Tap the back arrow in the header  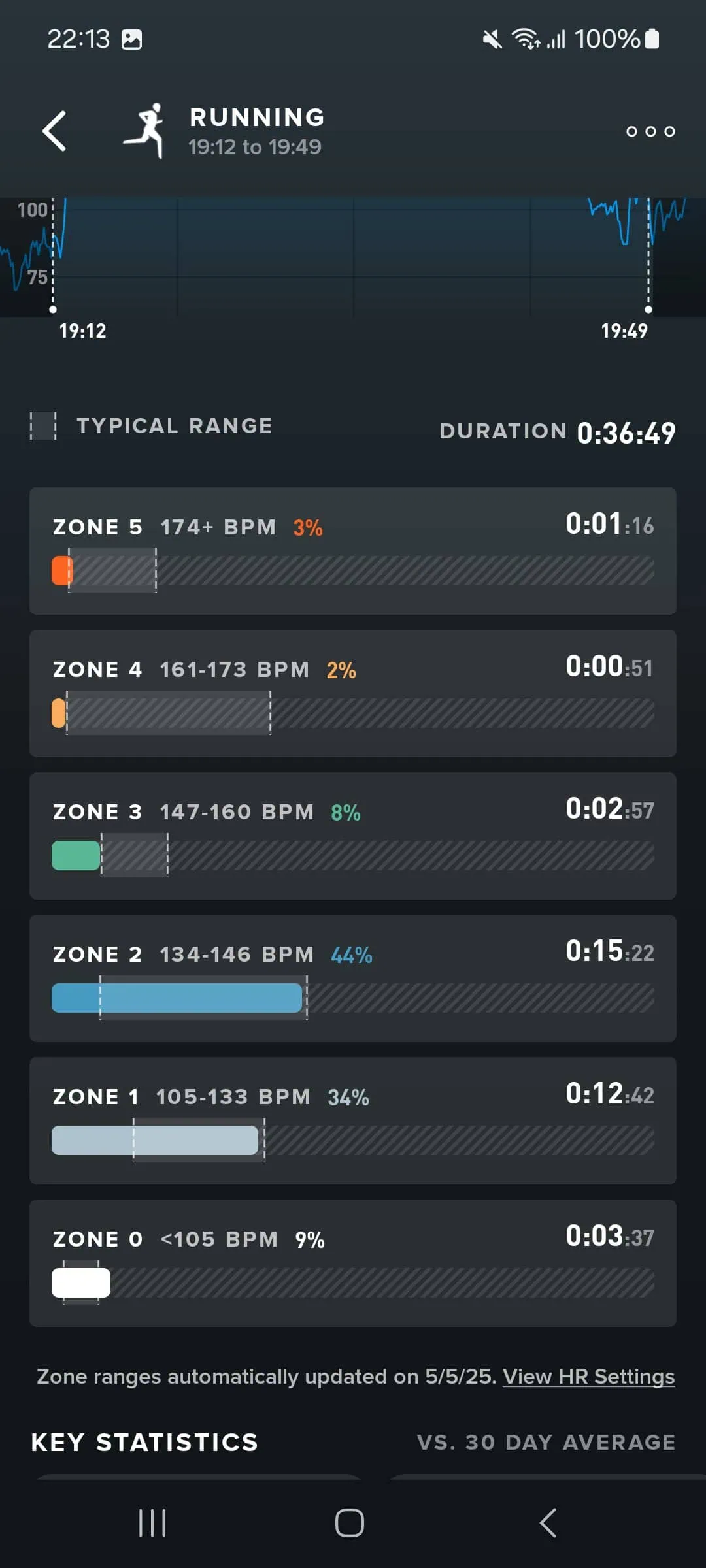point(55,131)
